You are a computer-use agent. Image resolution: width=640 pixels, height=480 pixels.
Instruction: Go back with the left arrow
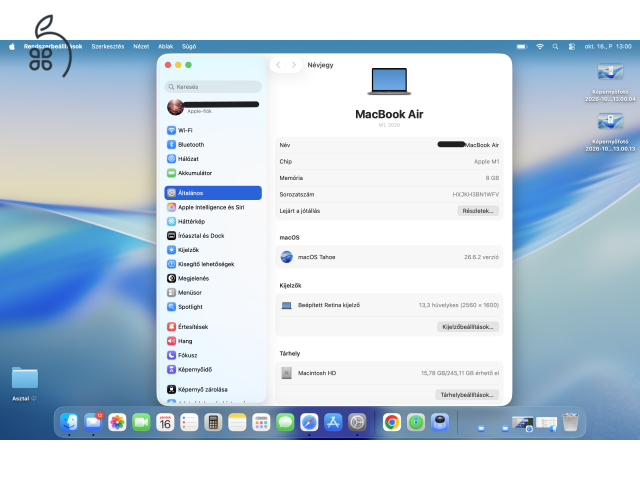click(x=278, y=65)
